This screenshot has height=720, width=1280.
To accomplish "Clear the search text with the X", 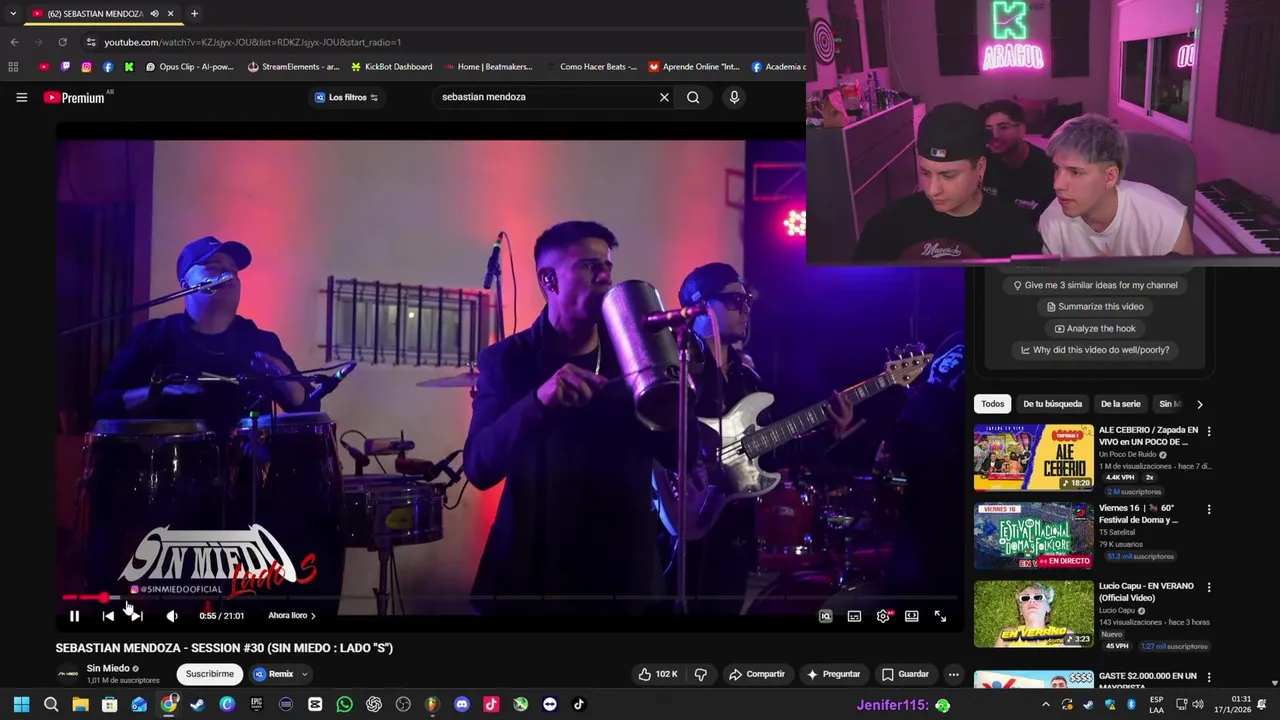I will (x=664, y=97).
